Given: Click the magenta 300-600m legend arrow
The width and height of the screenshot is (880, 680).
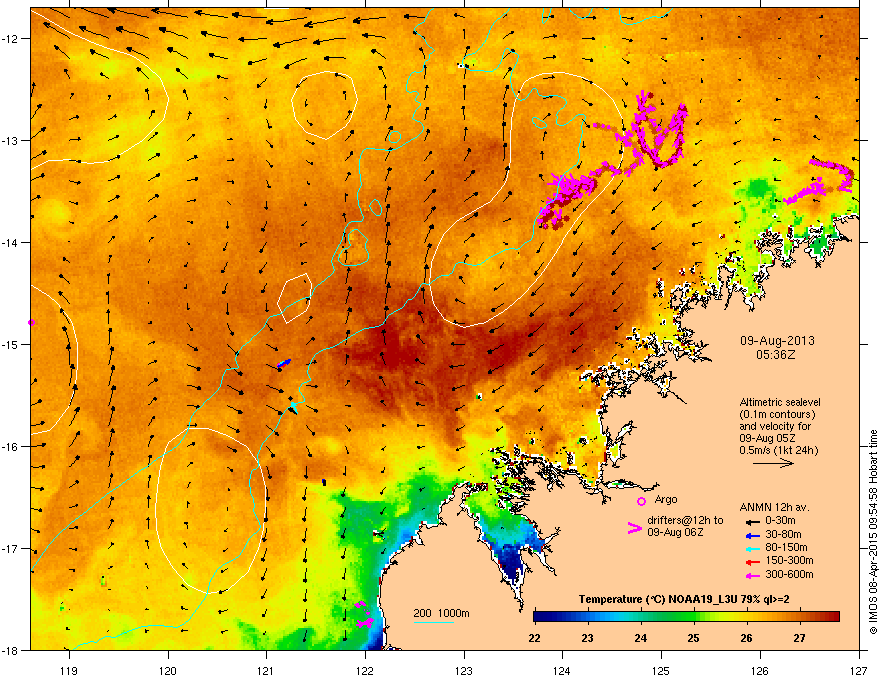Looking at the screenshot, I should click(752, 575).
